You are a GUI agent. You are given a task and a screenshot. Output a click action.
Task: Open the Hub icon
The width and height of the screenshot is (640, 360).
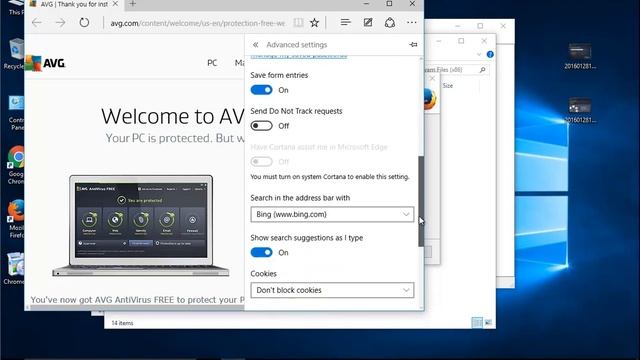[x=345, y=22]
